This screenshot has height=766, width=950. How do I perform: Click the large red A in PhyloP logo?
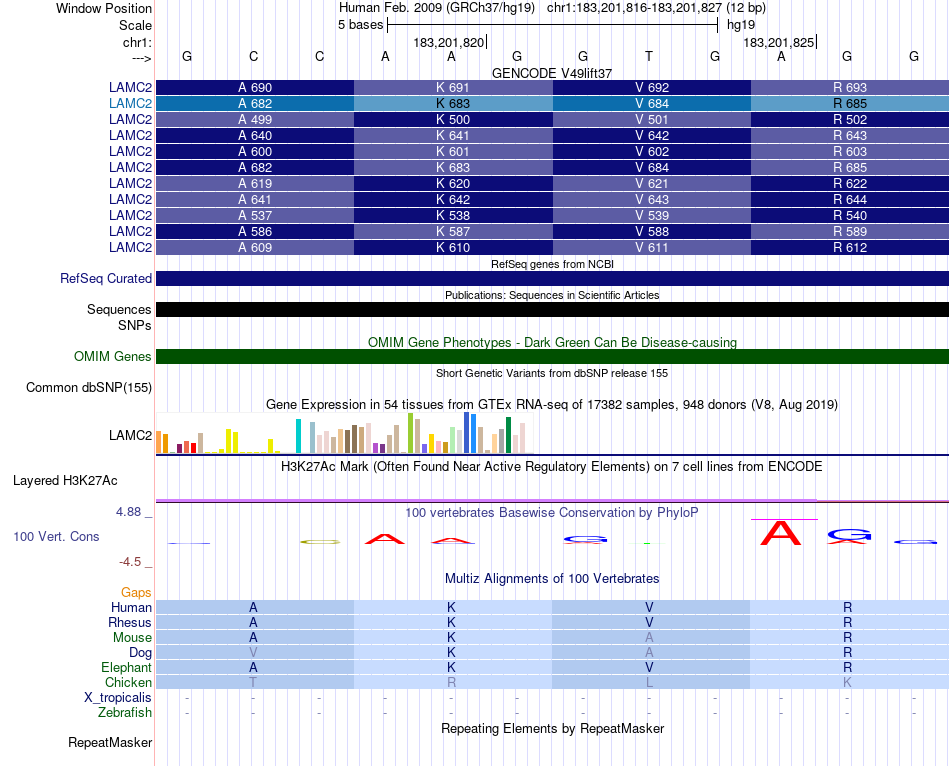tap(781, 533)
